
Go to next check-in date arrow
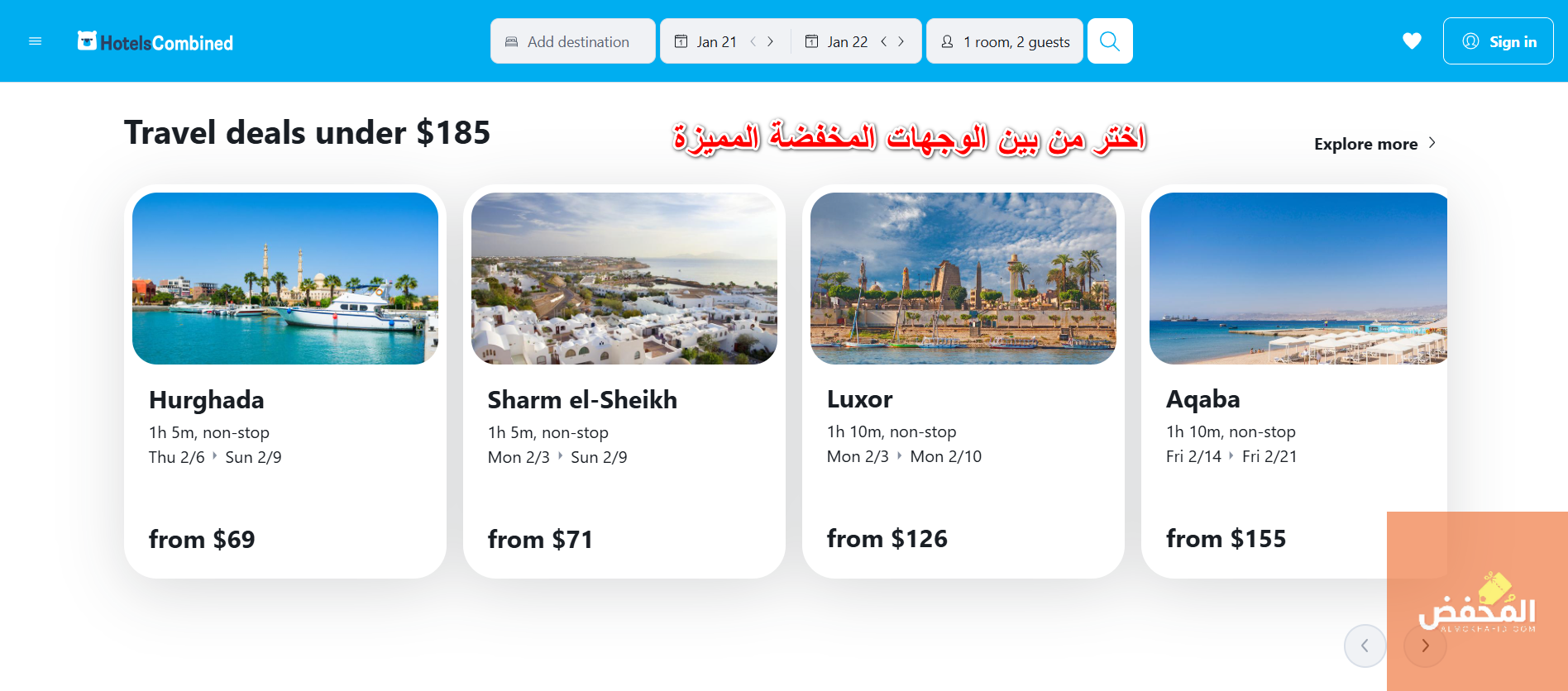tap(771, 41)
